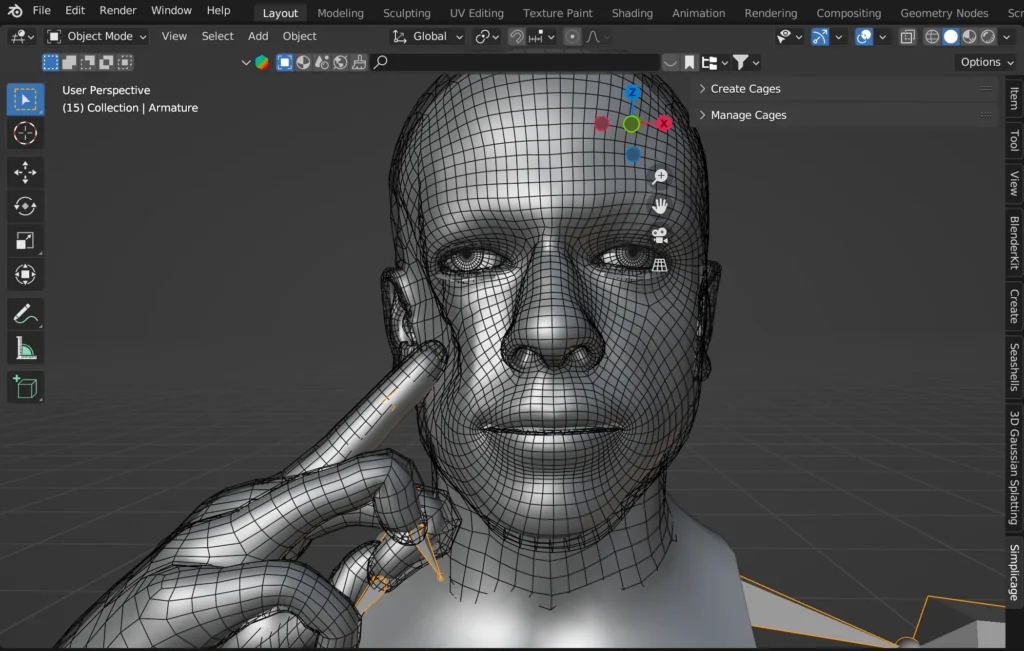Click the Options button
Image resolution: width=1024 pixels, height=651 pixels.
[x=985, y=62]
